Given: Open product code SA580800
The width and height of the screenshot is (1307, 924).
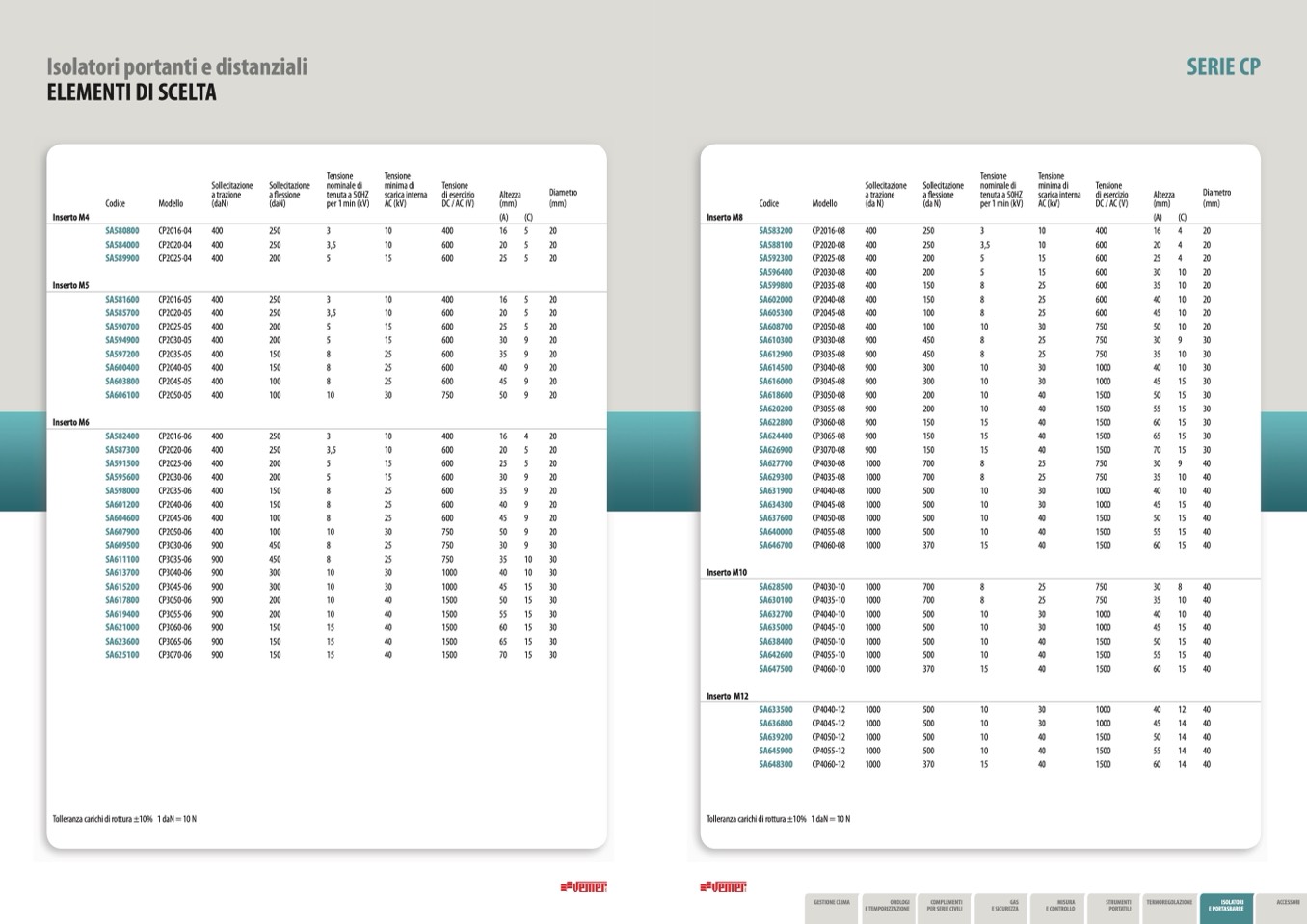Looking at the screenshot, I should tap(122, 231).
